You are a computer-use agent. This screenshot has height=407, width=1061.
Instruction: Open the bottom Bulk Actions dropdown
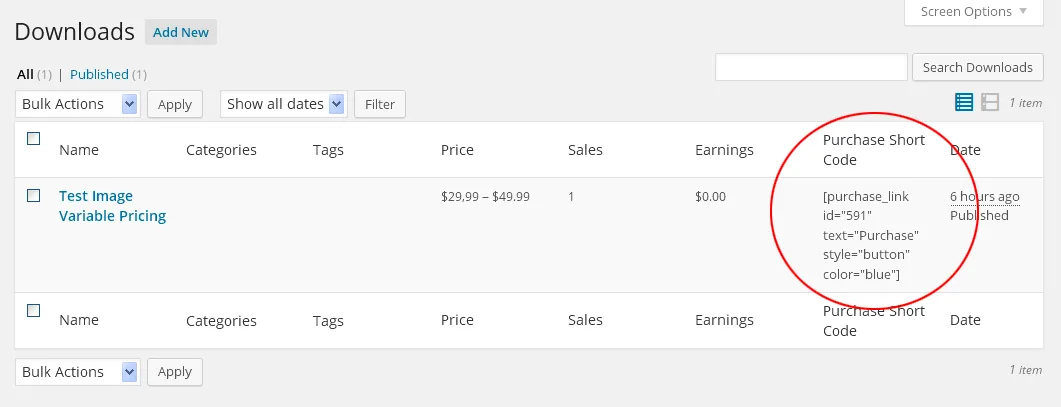(x=78, y=372)
